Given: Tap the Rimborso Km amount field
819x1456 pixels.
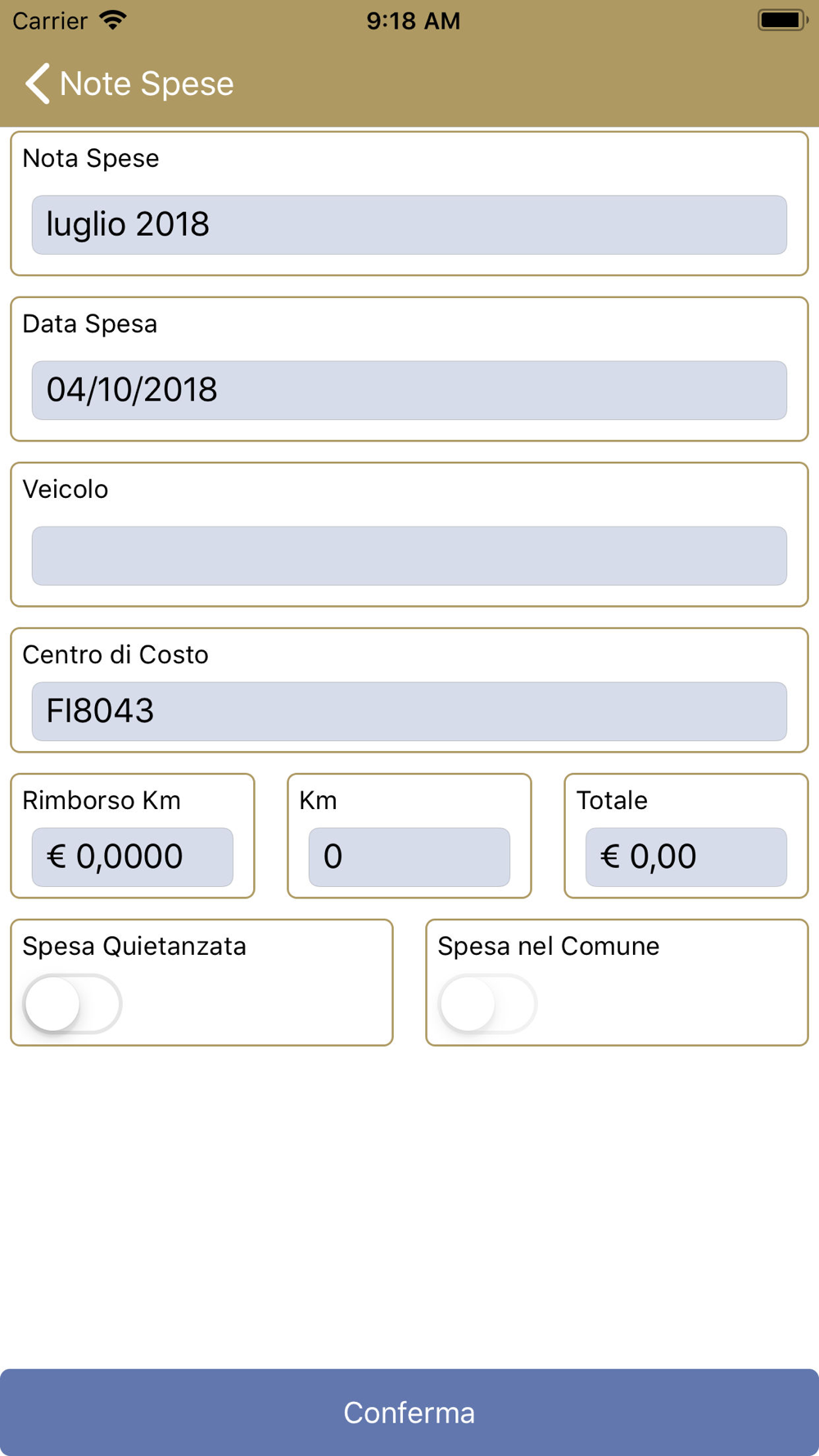Looking at the screenshot, I should (132, 857).
